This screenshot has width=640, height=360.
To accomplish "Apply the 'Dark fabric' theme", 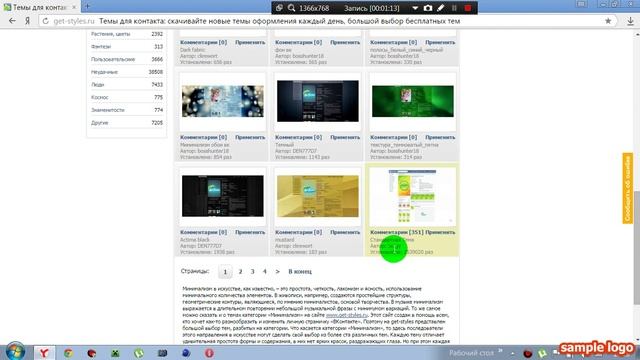I will pyautogui.click(x=250, y=42).
